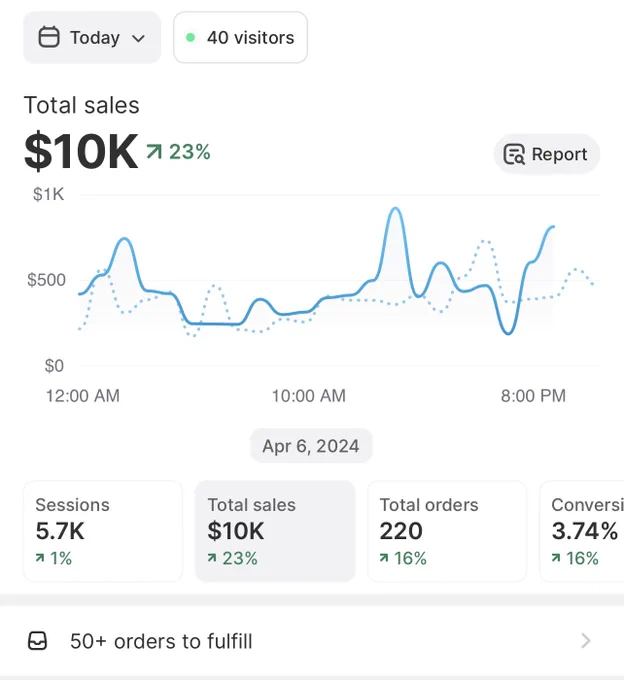The width and height of the screenshot is (624, 680).
Task: Click the green live visitors dot
Action: [190, 37]
